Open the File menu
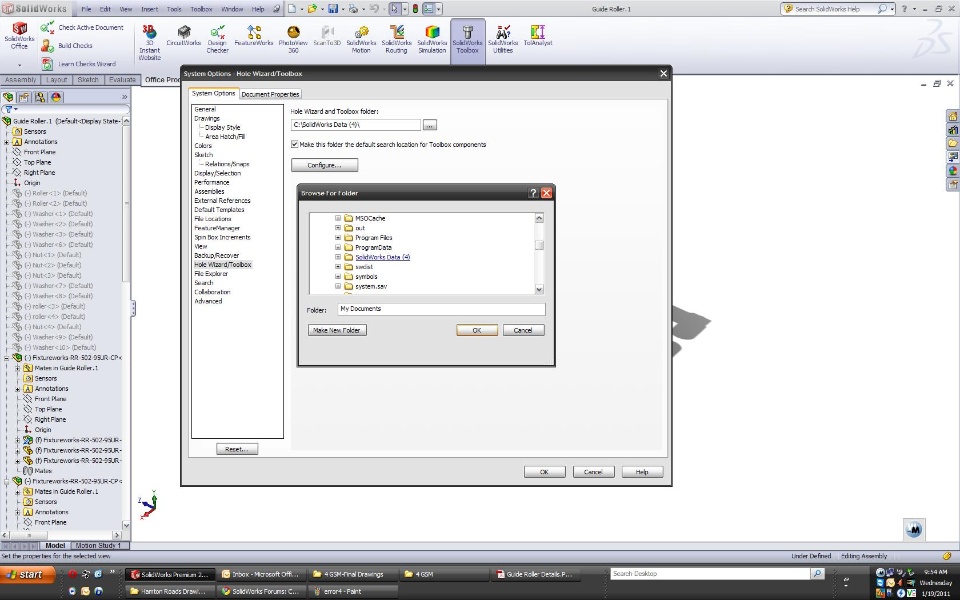960x600 pixels. click(x=86, y=9)
